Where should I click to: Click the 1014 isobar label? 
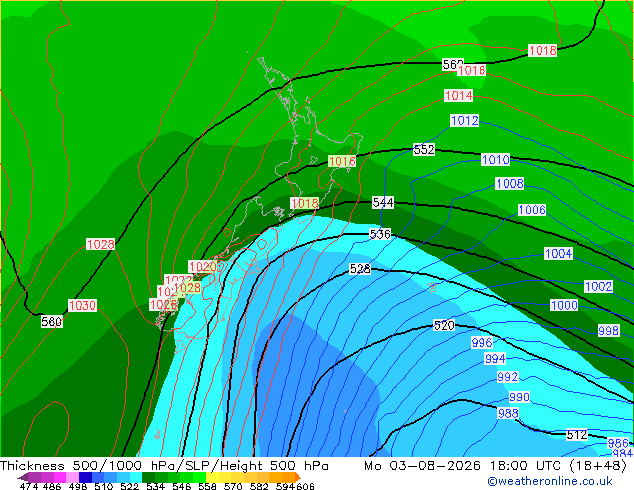(x=458, y=95)
